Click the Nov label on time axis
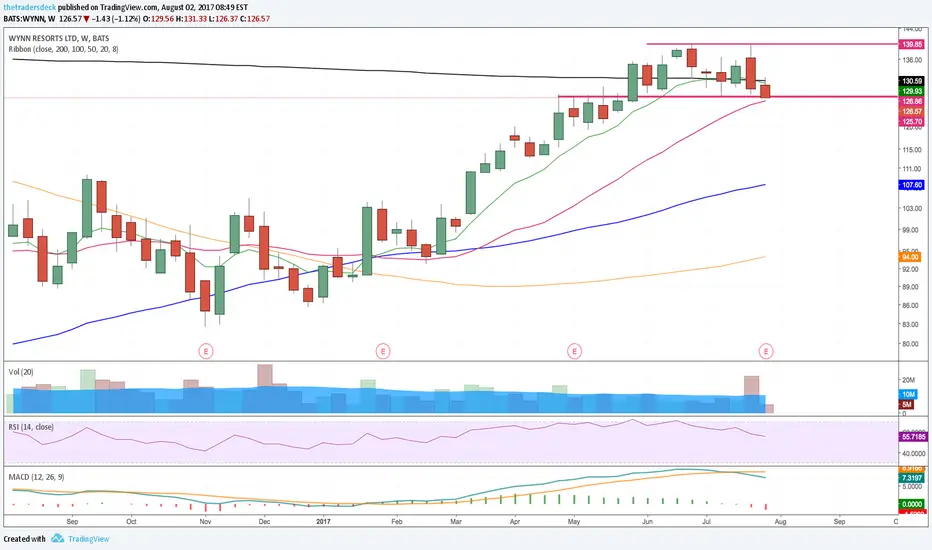 click(x=205, y=521)
